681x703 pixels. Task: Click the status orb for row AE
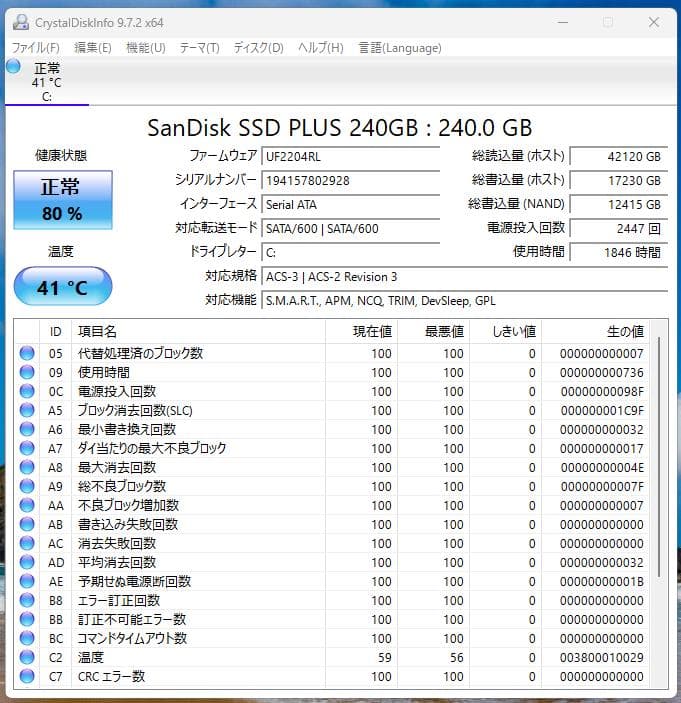27,581
